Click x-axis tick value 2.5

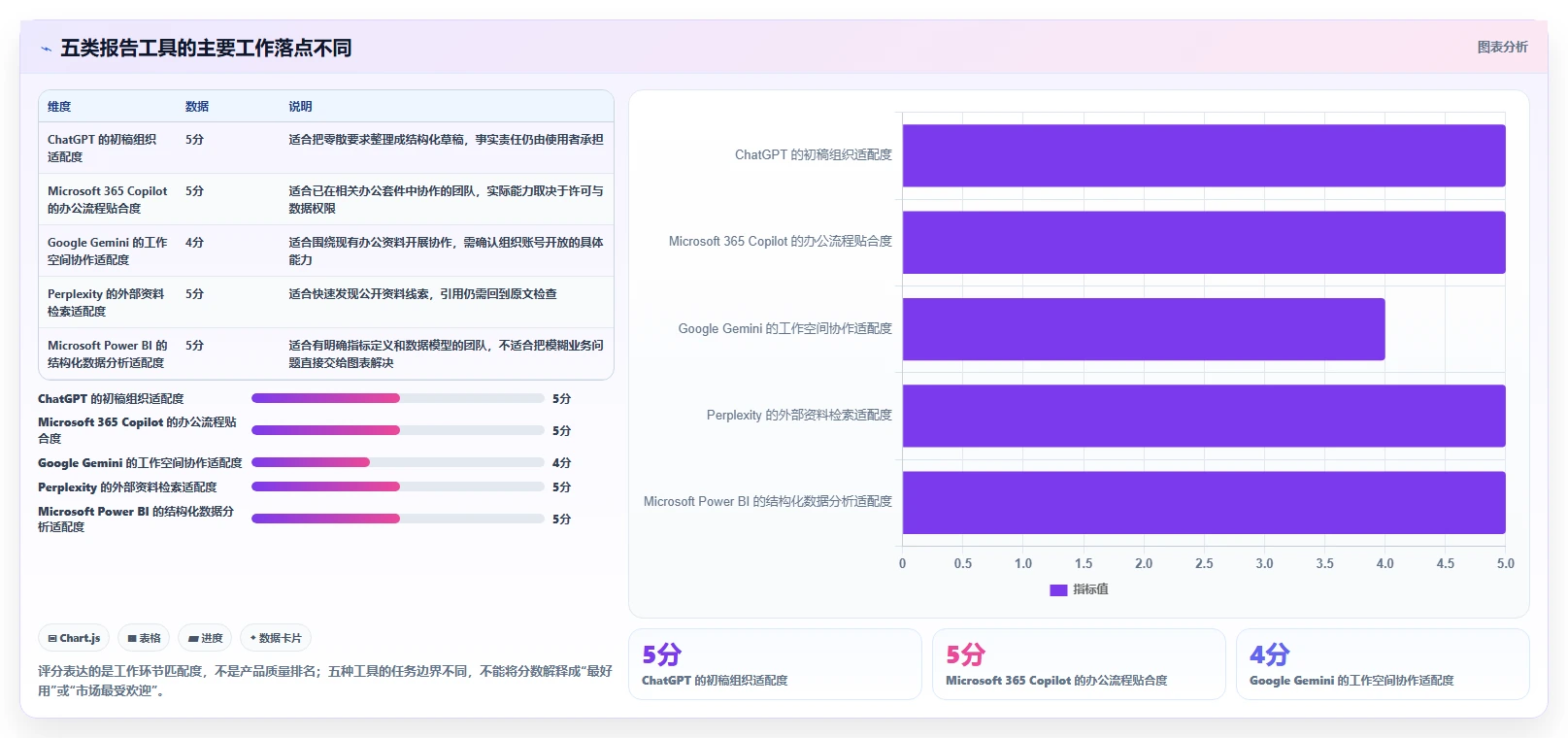[x=1204, y=563]
